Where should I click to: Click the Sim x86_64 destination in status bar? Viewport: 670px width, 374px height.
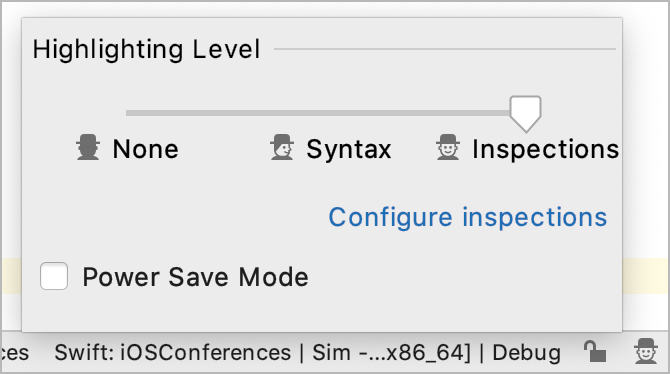(391, 353)
